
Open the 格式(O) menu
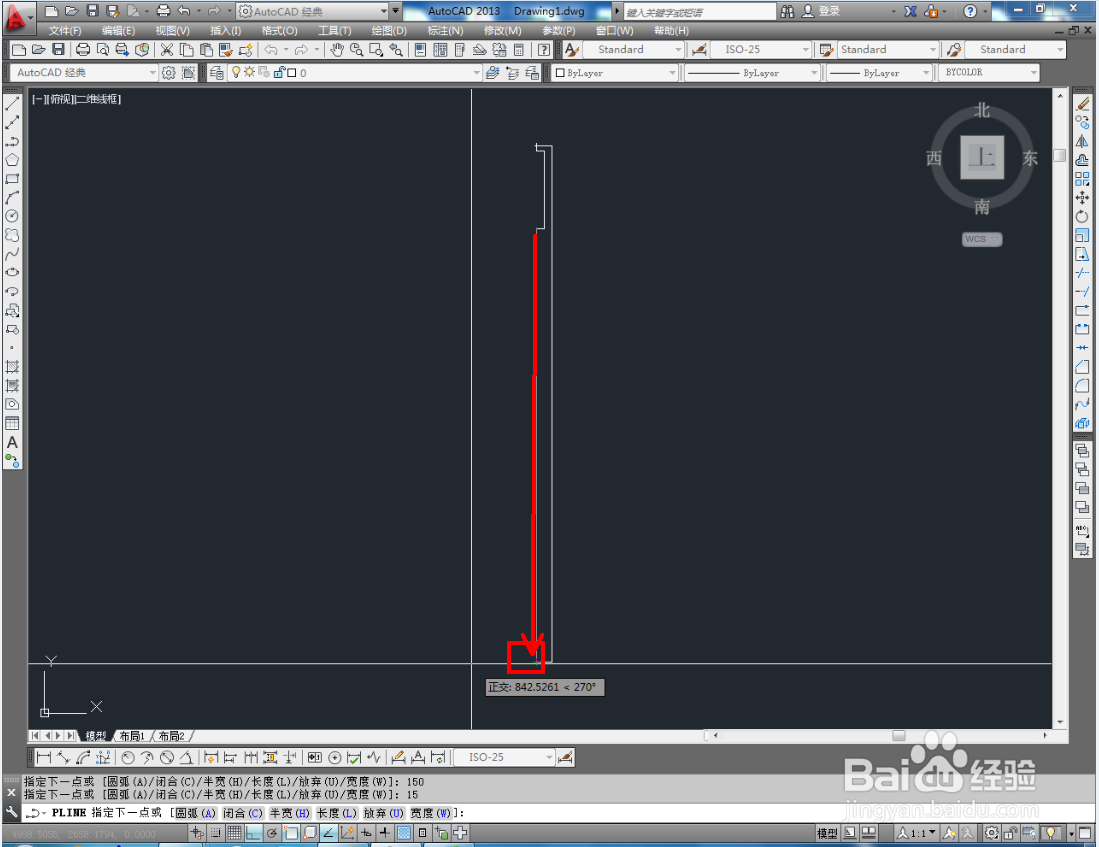(279, 31)
